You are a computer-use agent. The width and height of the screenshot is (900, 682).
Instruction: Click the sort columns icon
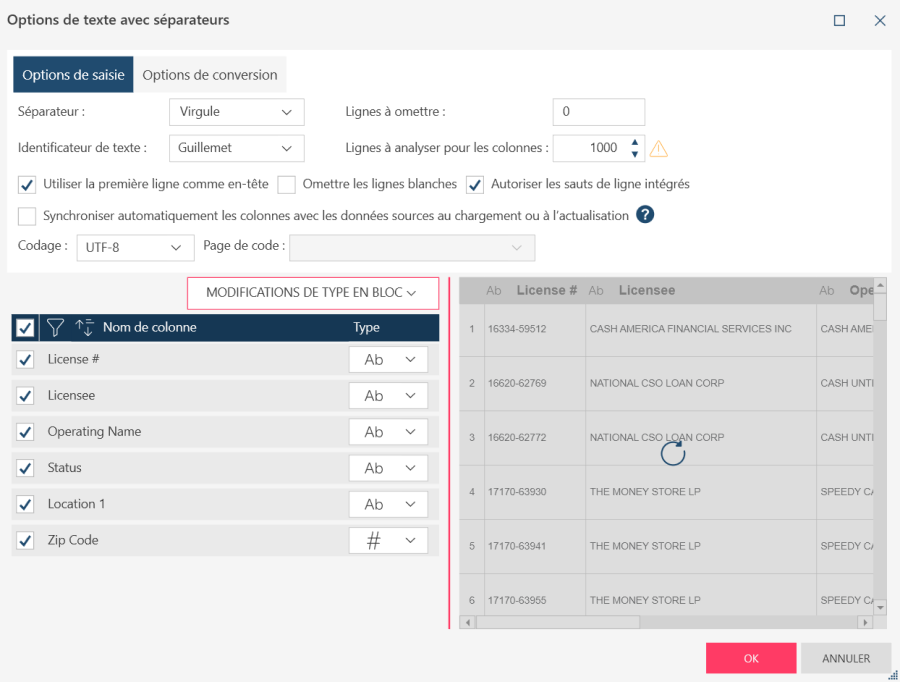click(84, 327)
